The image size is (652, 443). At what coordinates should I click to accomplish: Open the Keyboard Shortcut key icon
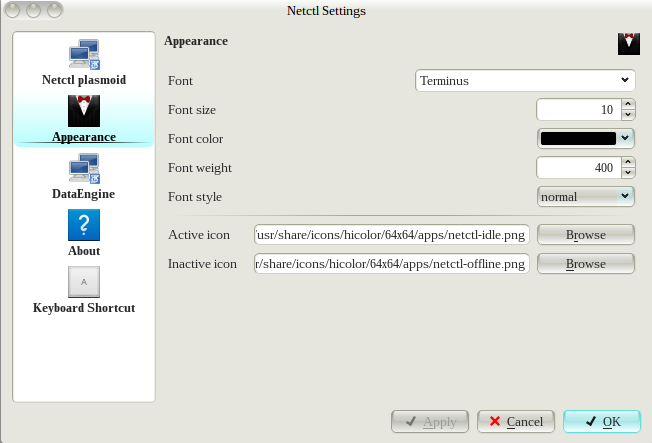pyautogui.click(x=84, y=282)
